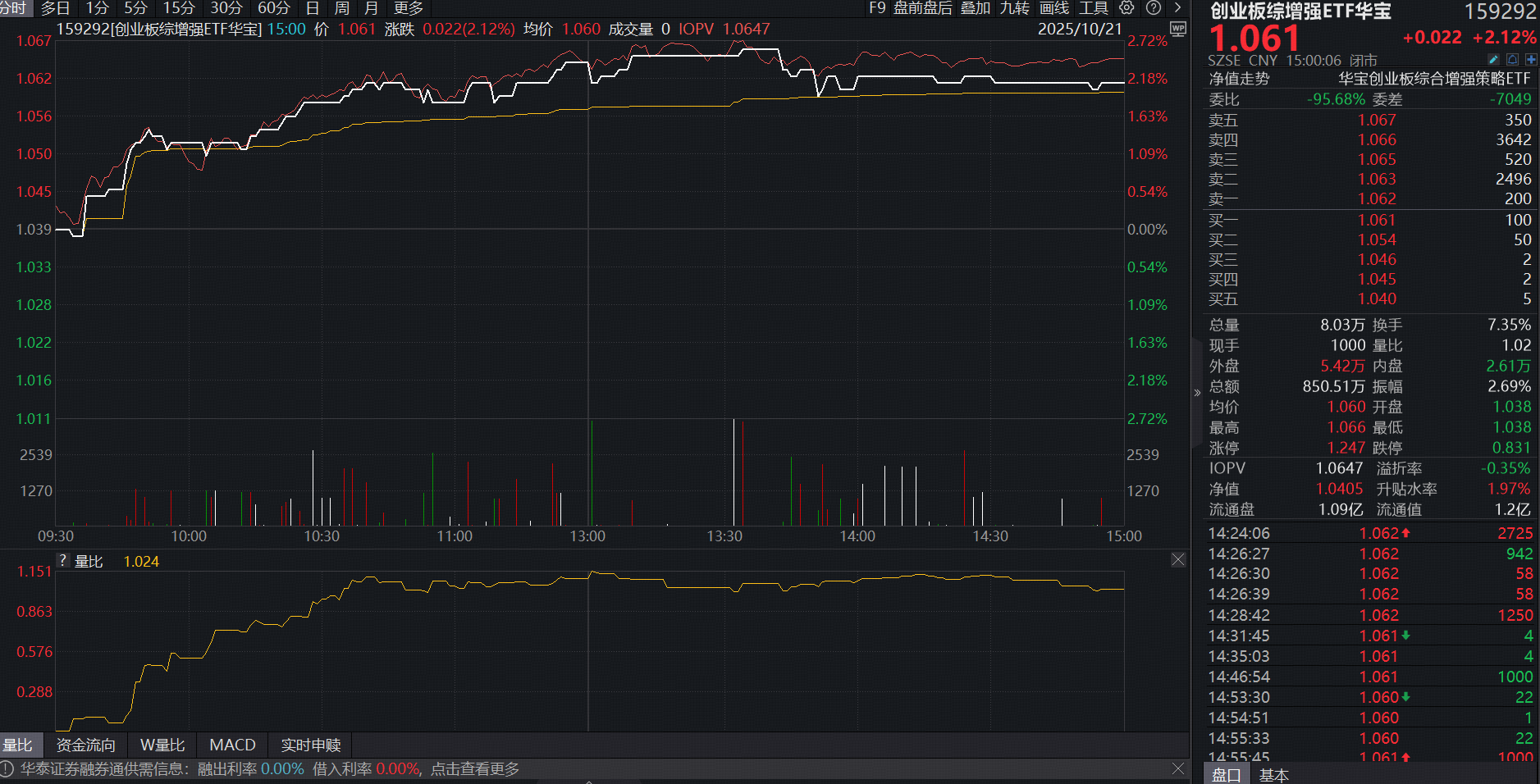Open the 画线 drawing tools
Image resolution: width=1540 pixels, height=784 pixels.
point(1053,9)
